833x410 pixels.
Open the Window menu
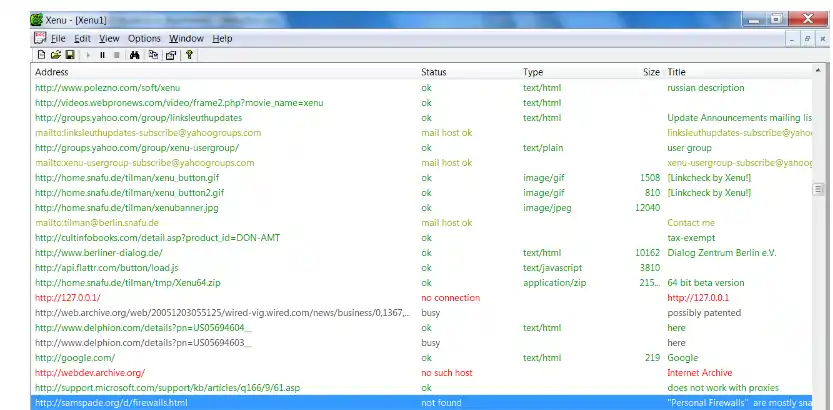186,38
